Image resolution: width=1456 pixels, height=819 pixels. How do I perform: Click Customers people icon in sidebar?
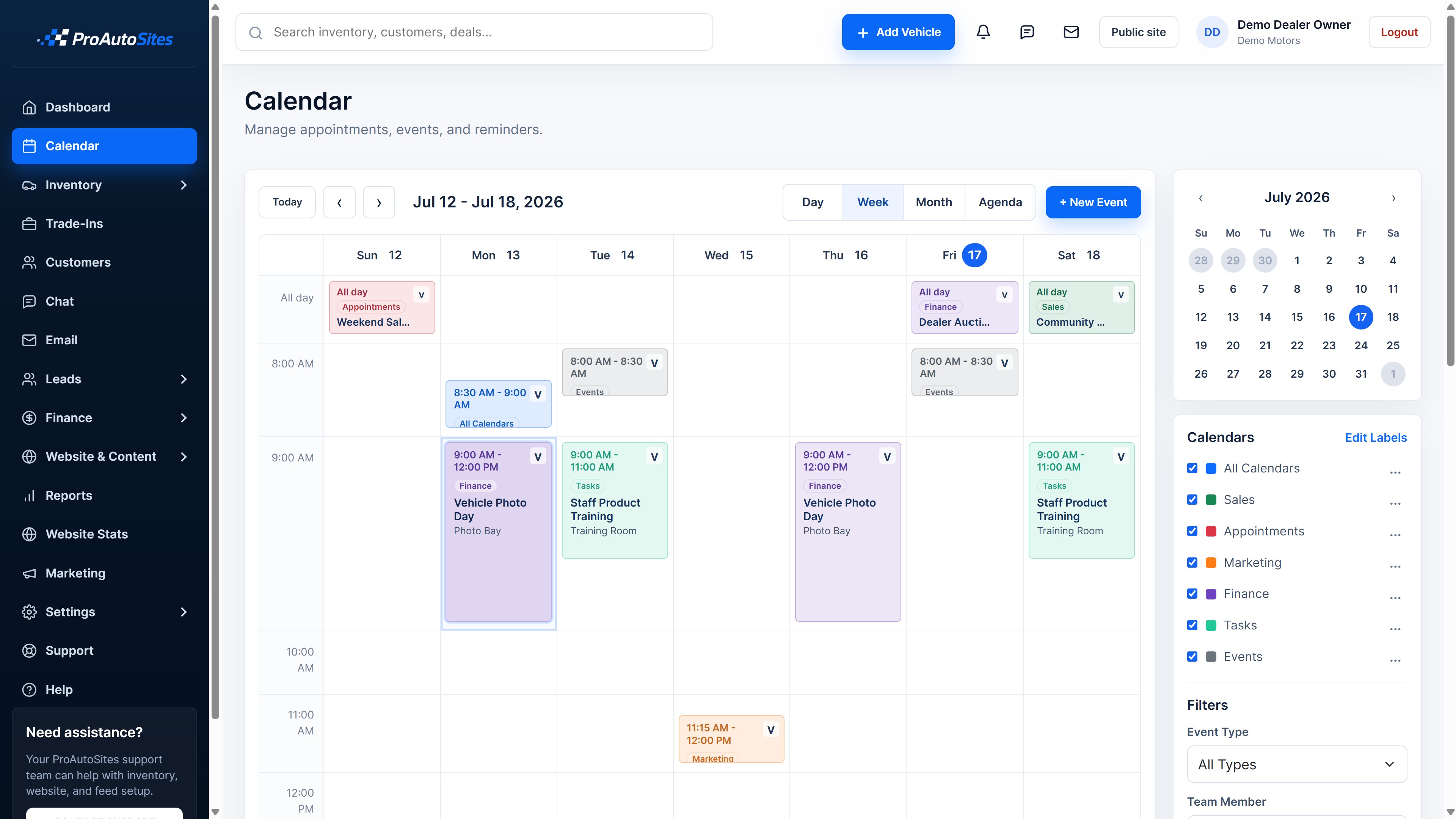[30, 263]
